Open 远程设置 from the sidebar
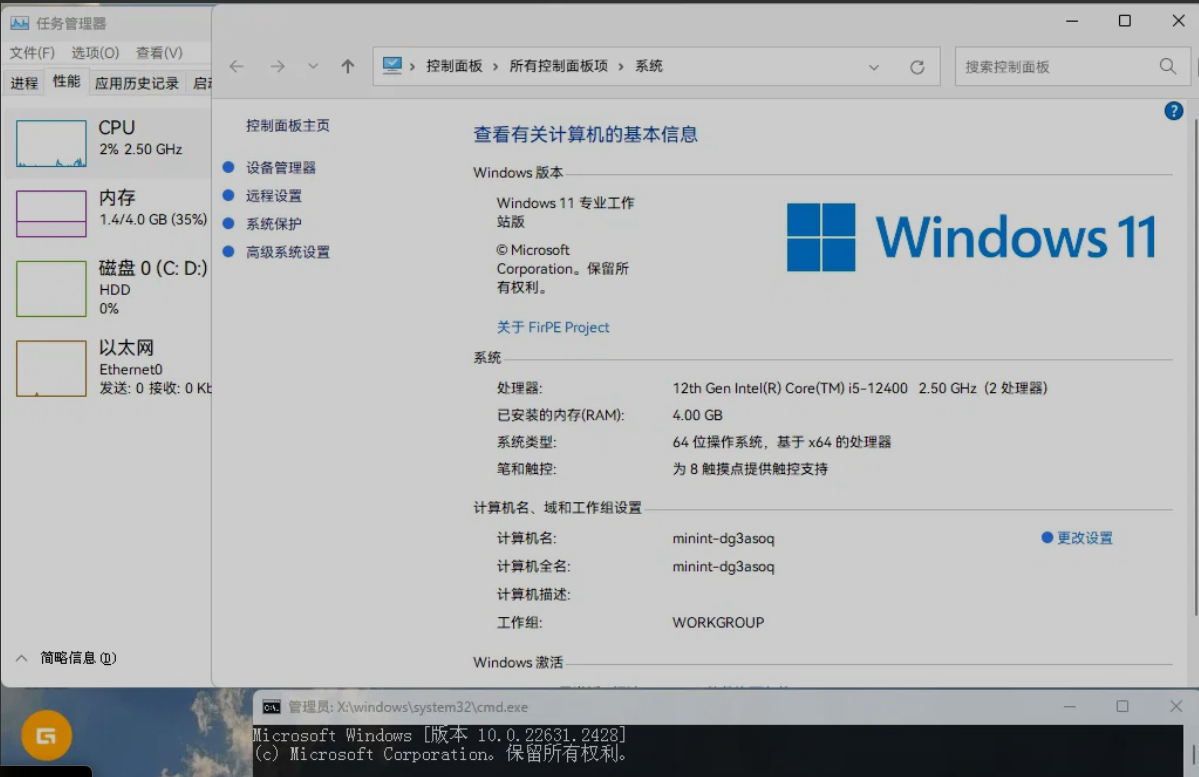1199x777 pixels. pyautogui.click(x=274, y=196)
